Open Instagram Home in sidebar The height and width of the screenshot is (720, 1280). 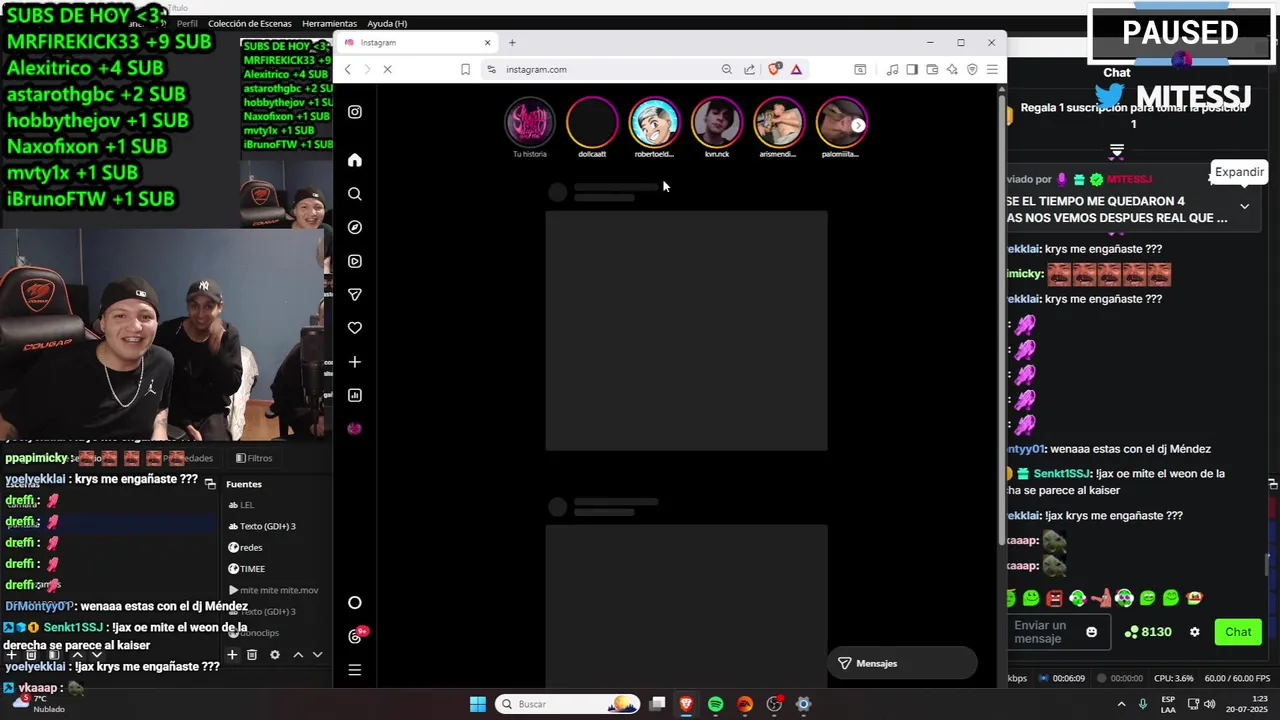click(354, 160)
